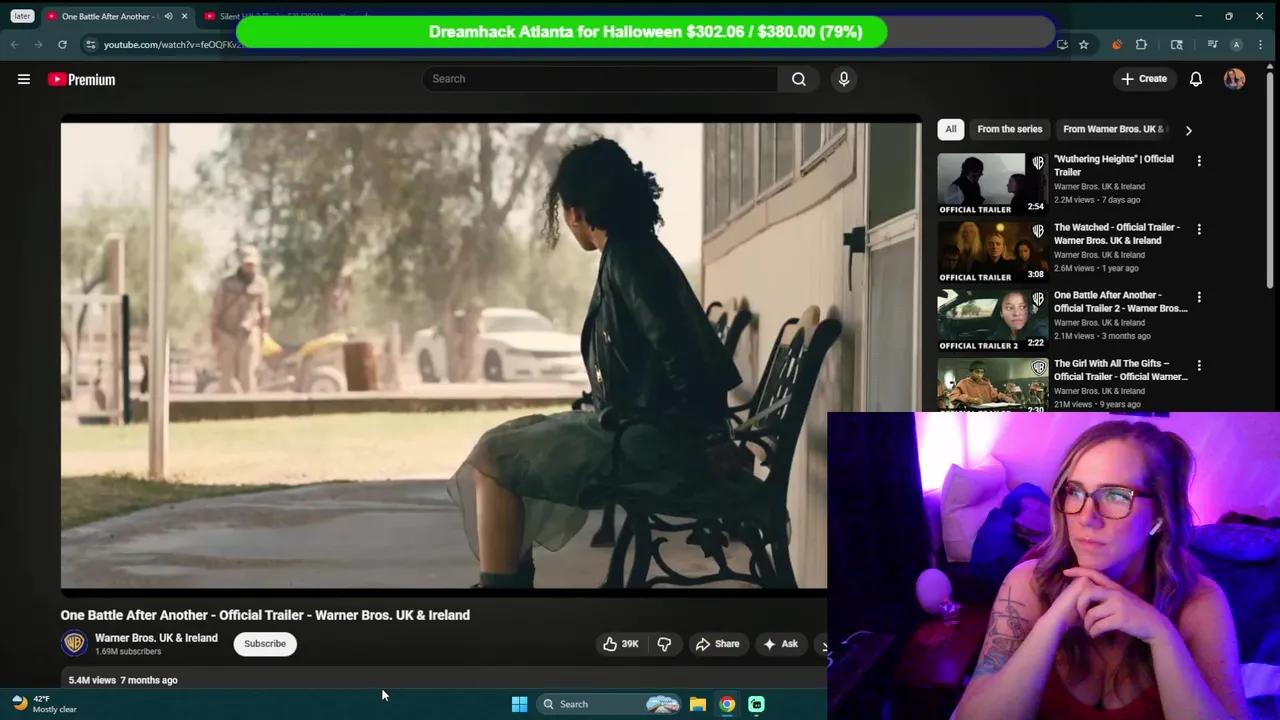Click the Chrome address bar URL
Viewport: 1280px width, 720px height.
tap(172, 44)
